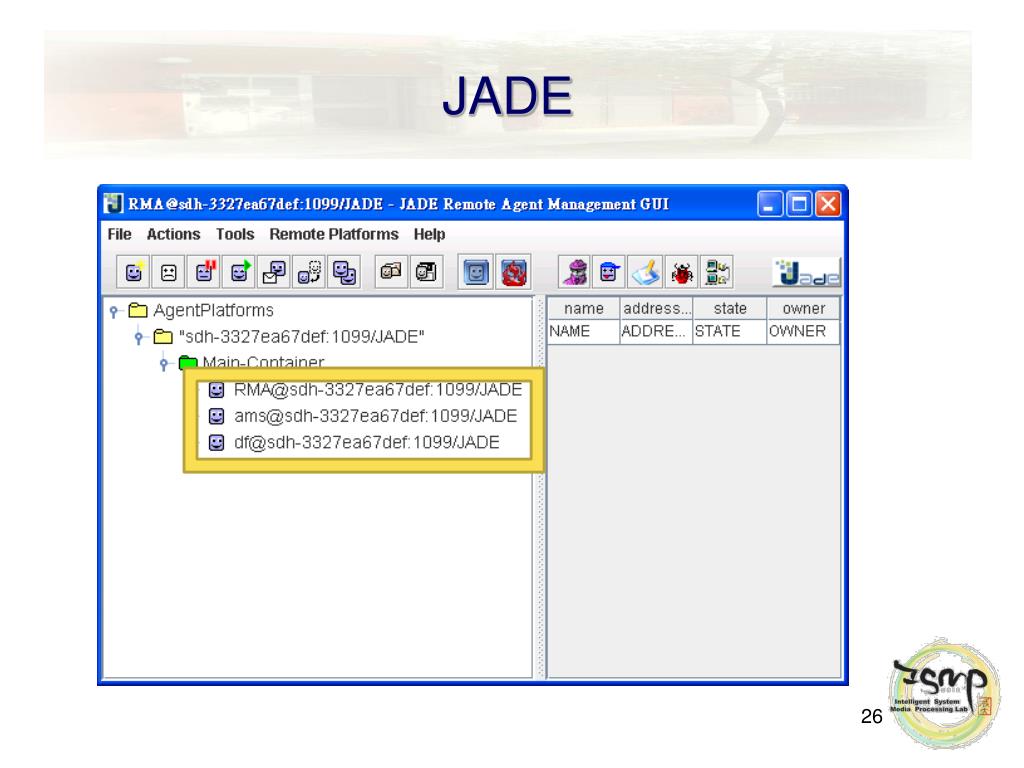This screenshot has height=768, width=1024.
Task: Click the green Main-Container folder icon
Action: coord(188,362)
